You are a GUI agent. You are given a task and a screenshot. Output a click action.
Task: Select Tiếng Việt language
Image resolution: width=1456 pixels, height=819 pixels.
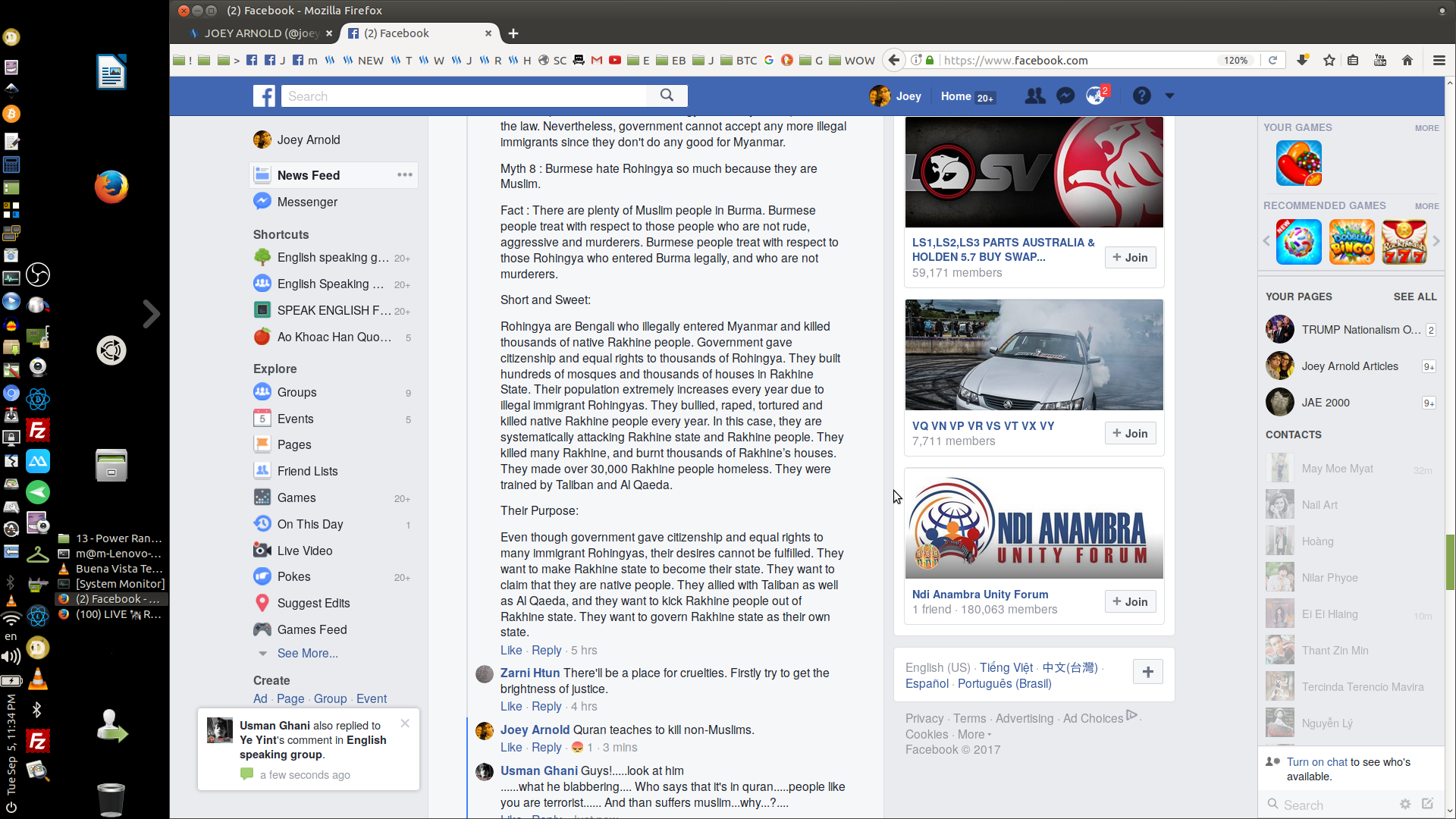coord(1006,667)
